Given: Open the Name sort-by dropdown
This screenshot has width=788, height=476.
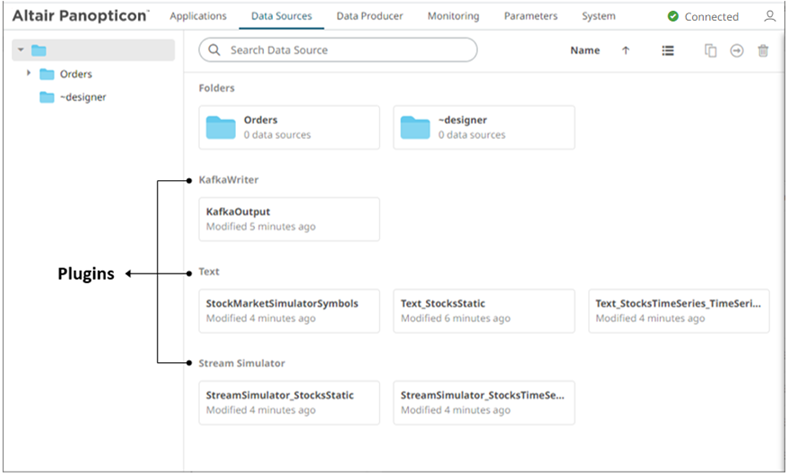Looking at the screenshot, I should (585, 51).
